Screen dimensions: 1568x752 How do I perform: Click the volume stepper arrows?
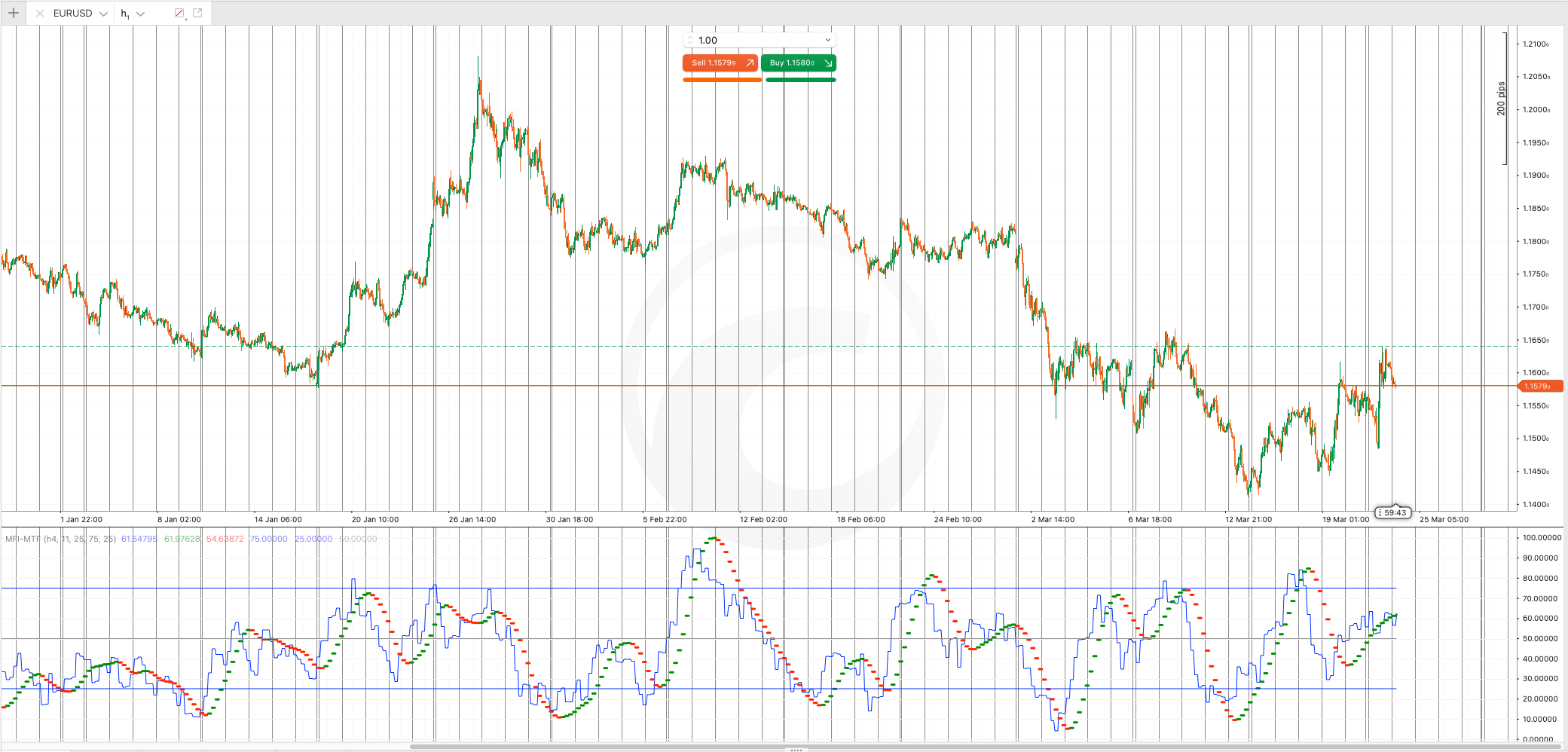[x=690, y=40]
